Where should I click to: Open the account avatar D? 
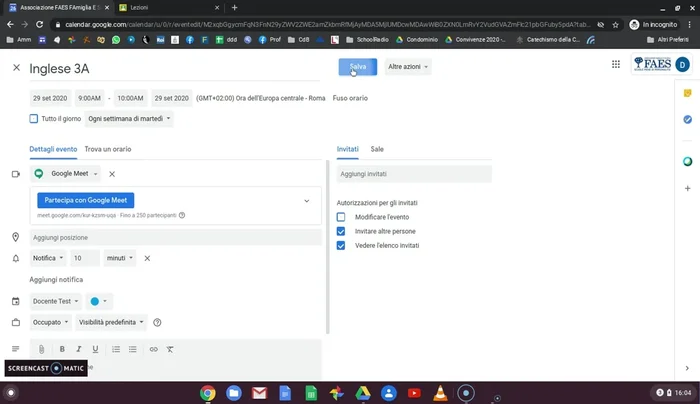click(682, 65)
